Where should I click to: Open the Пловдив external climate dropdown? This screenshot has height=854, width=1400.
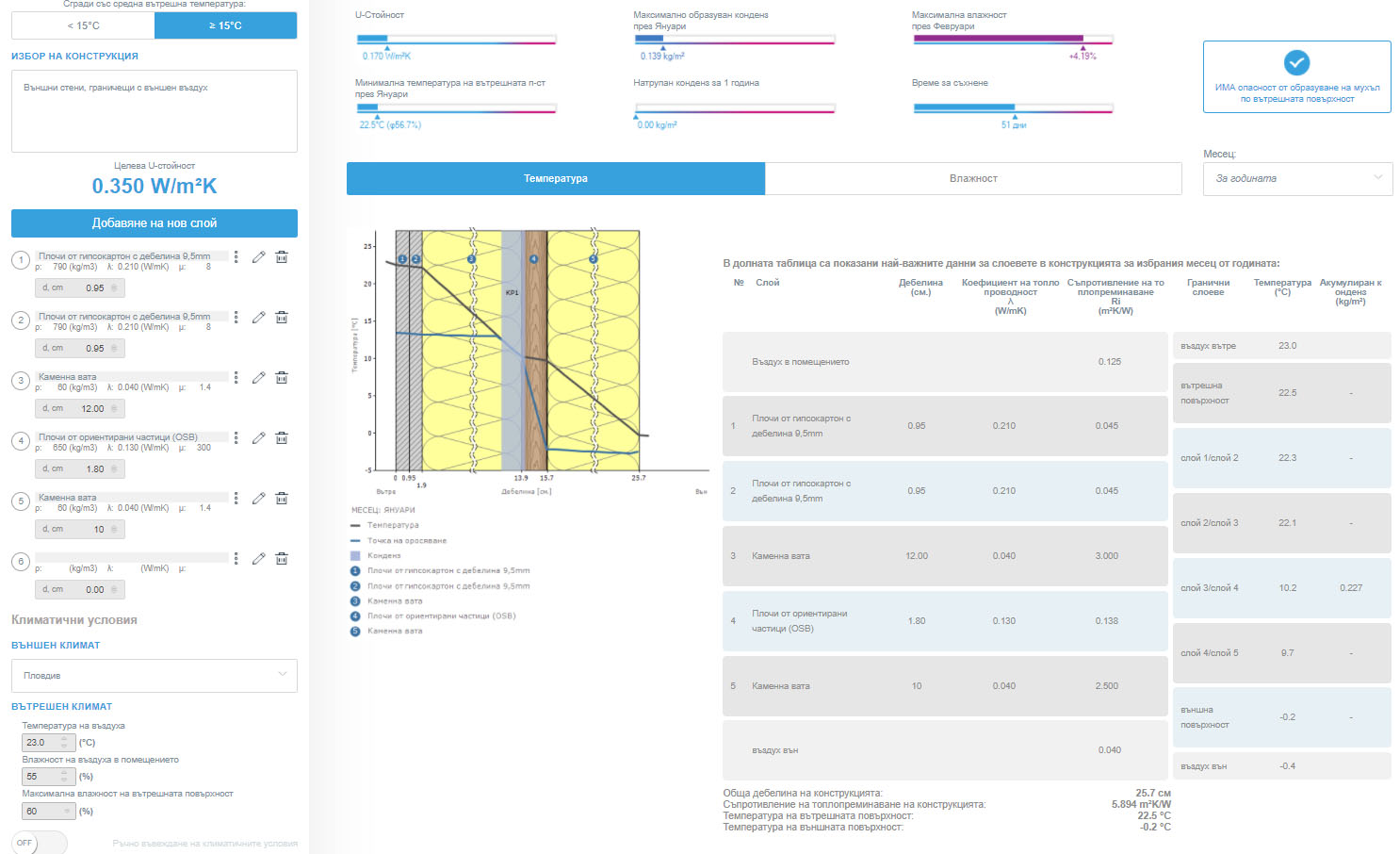point(155,675)
